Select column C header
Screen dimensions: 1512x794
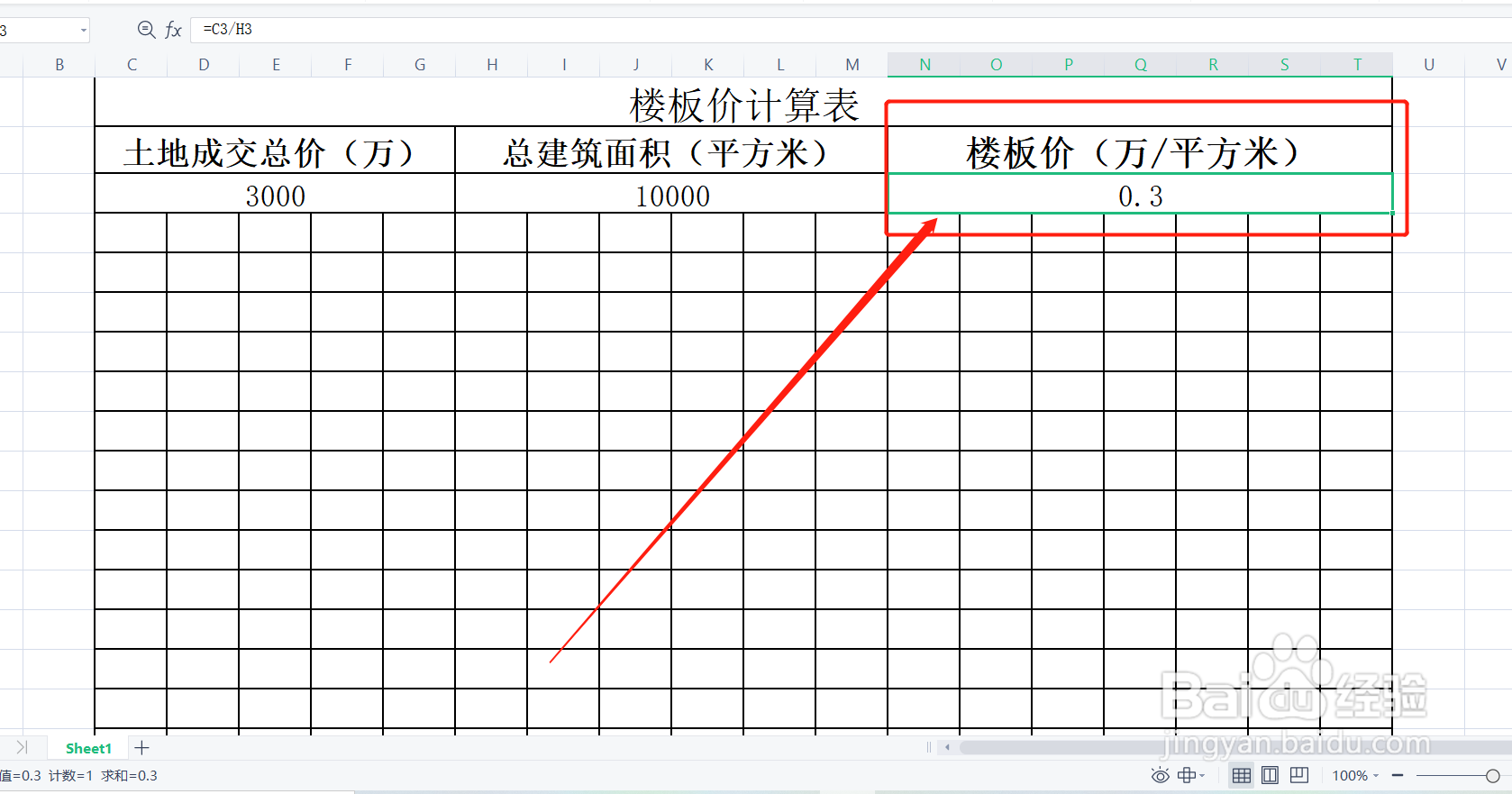(132, 65)
